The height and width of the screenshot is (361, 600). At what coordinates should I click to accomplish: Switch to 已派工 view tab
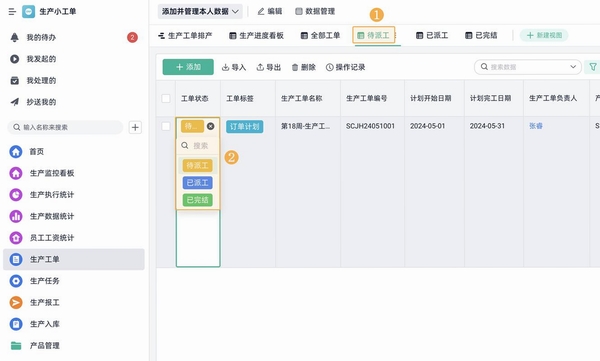pyautogui.click(x=432, y=36)
